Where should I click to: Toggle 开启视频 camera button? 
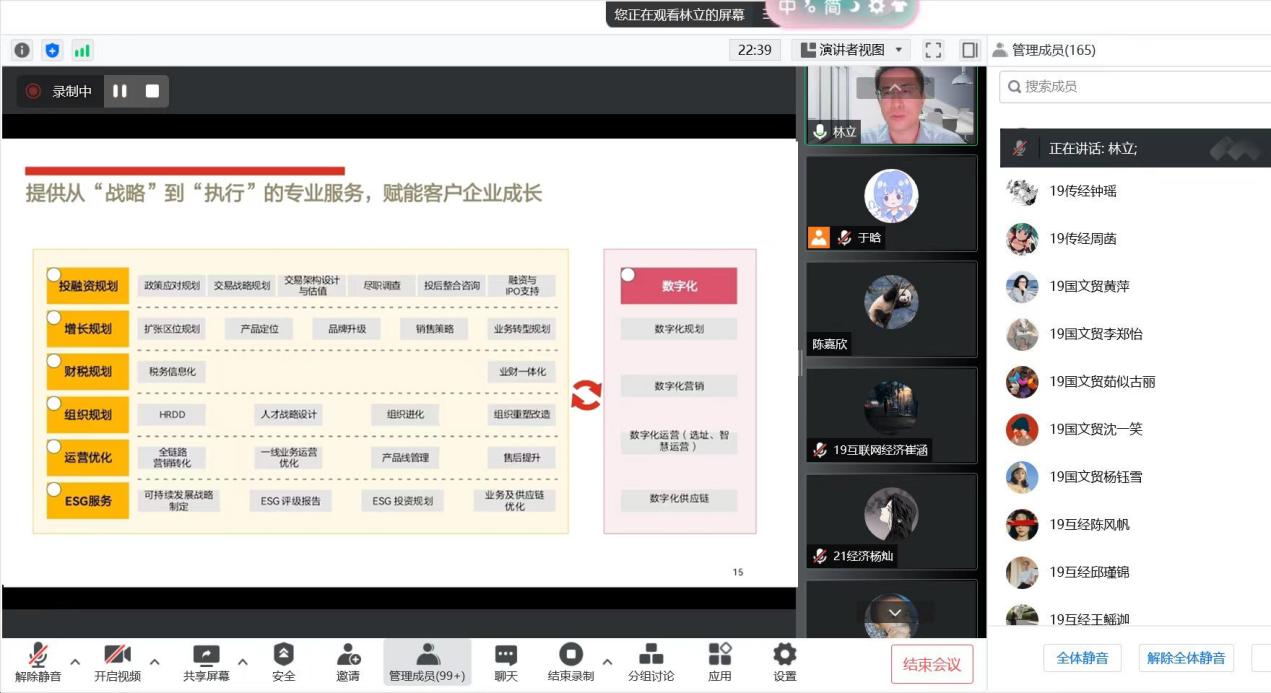[x=118, y=662]
